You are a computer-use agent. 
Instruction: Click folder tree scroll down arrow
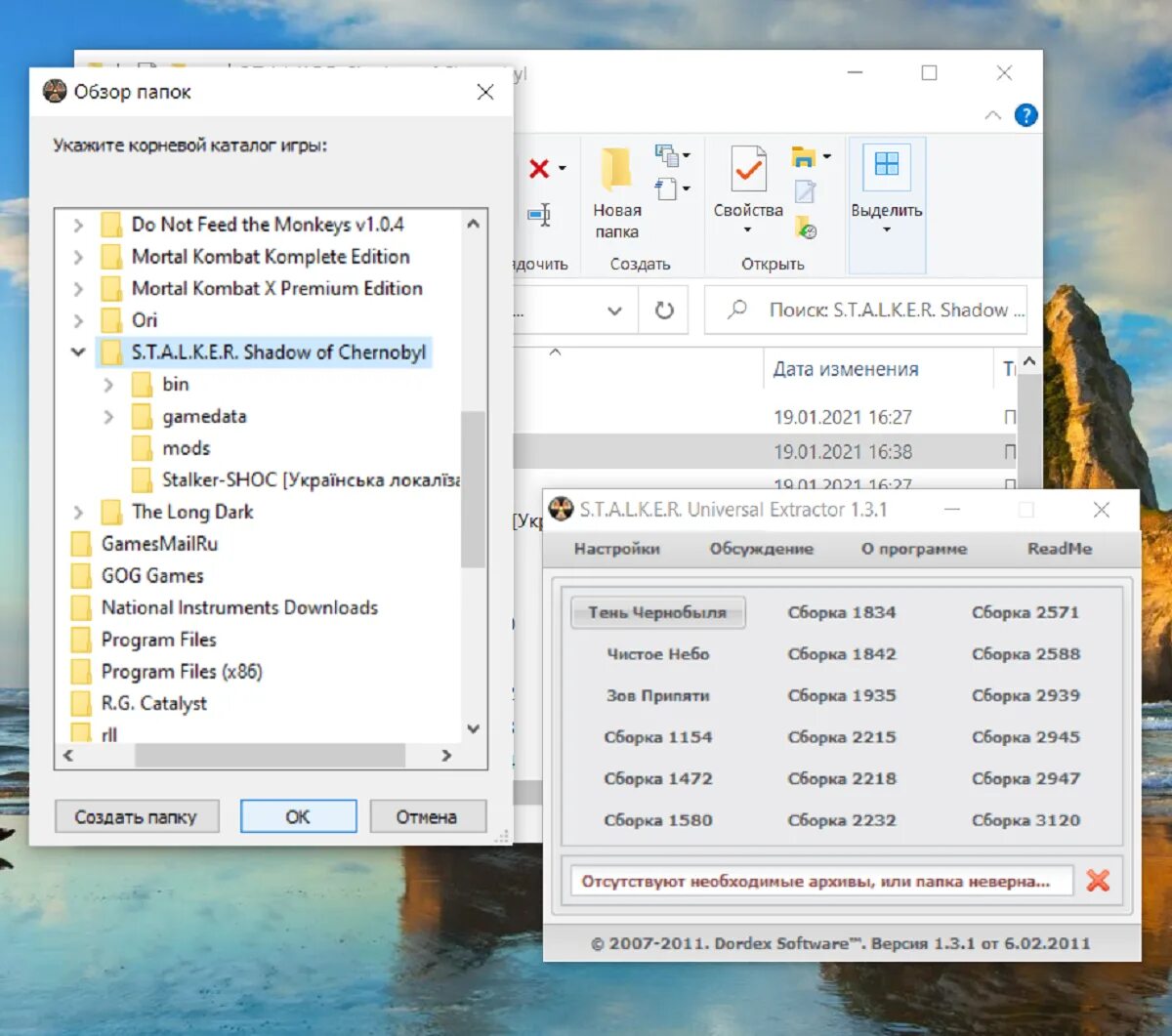coord(473,729)
